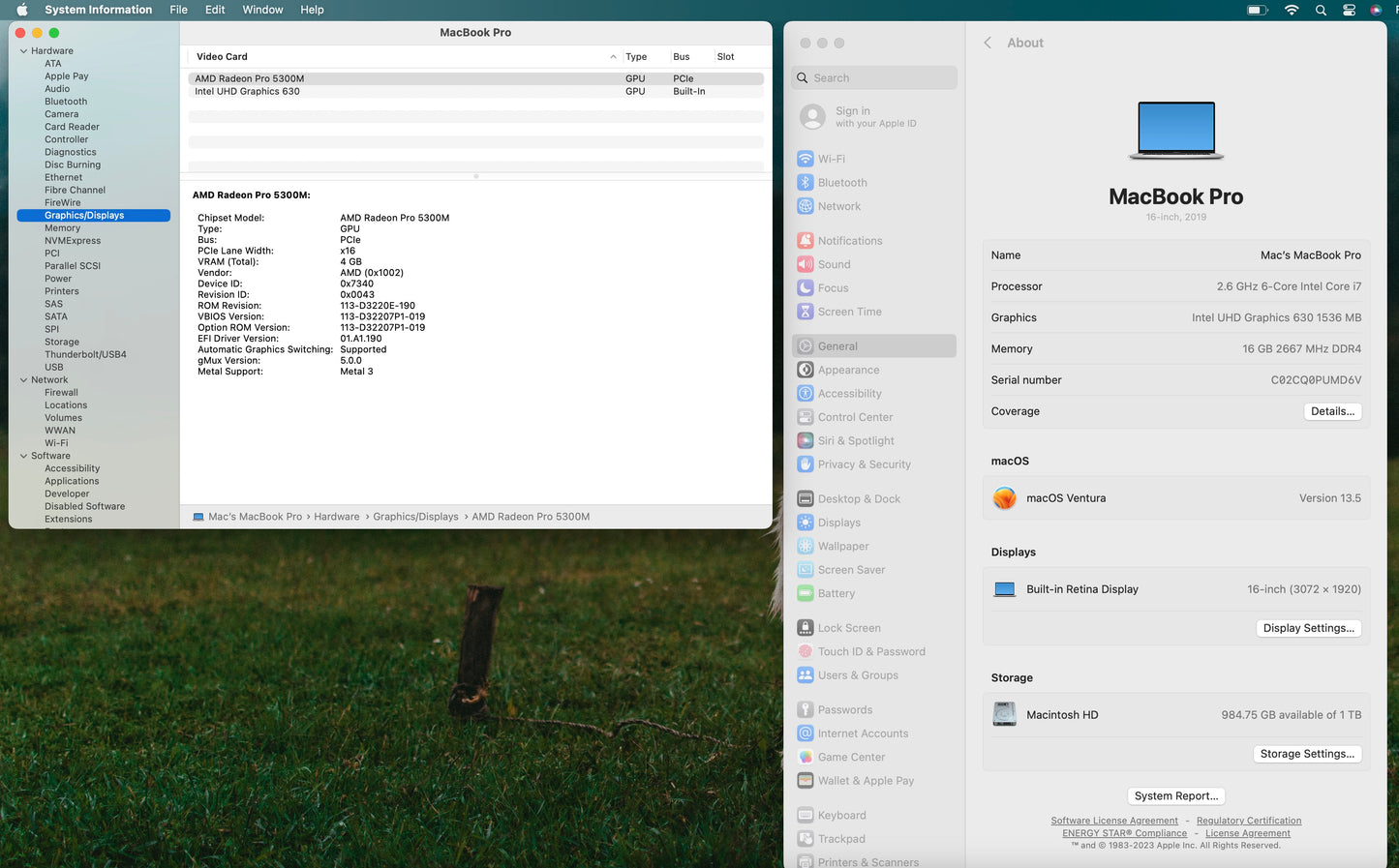1399x868 pixels.
Task: Open the Window menu
Action: tap(262, 10)
